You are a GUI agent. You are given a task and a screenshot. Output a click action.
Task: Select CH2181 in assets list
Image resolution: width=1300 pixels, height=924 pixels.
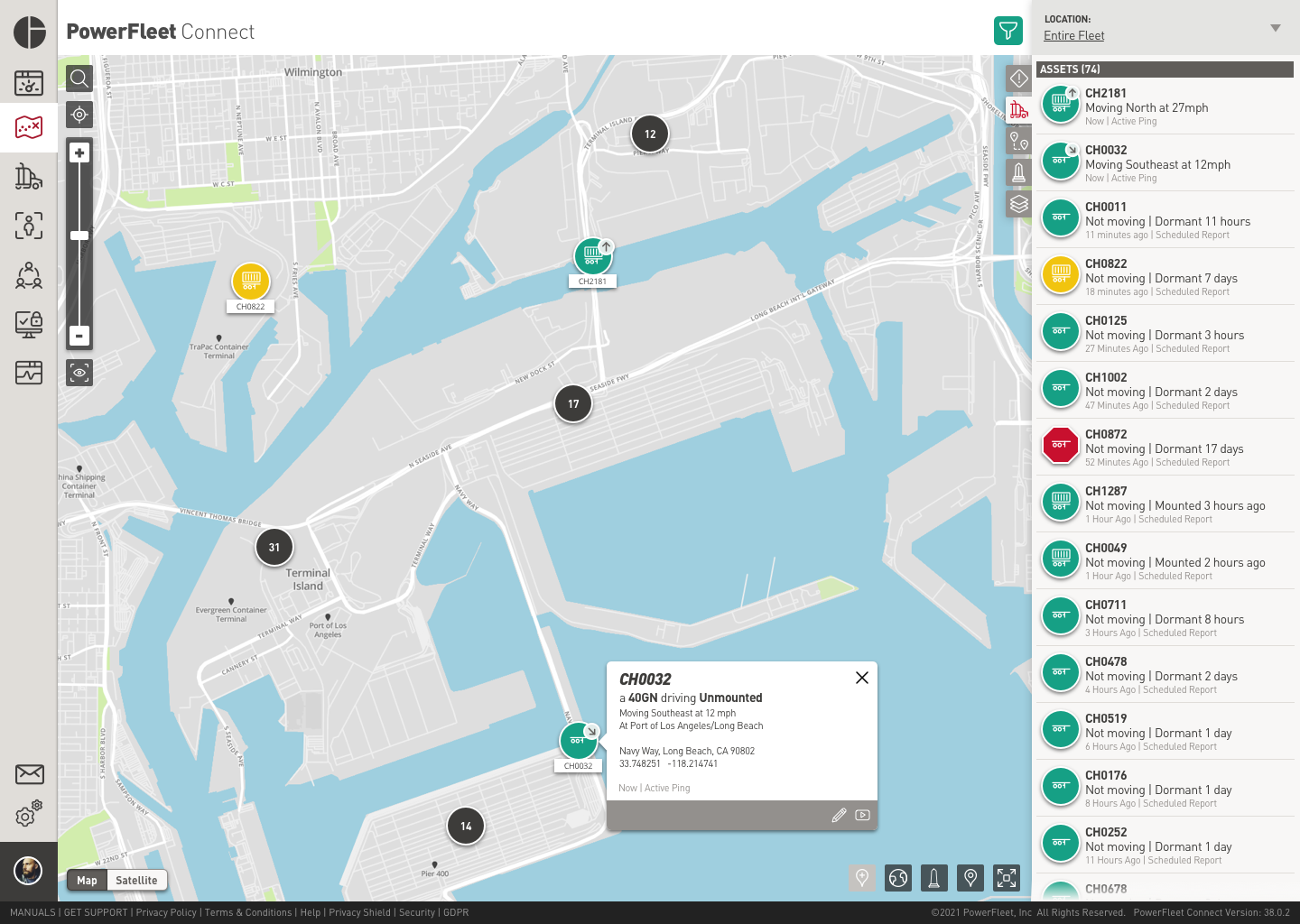[1165, 106]
